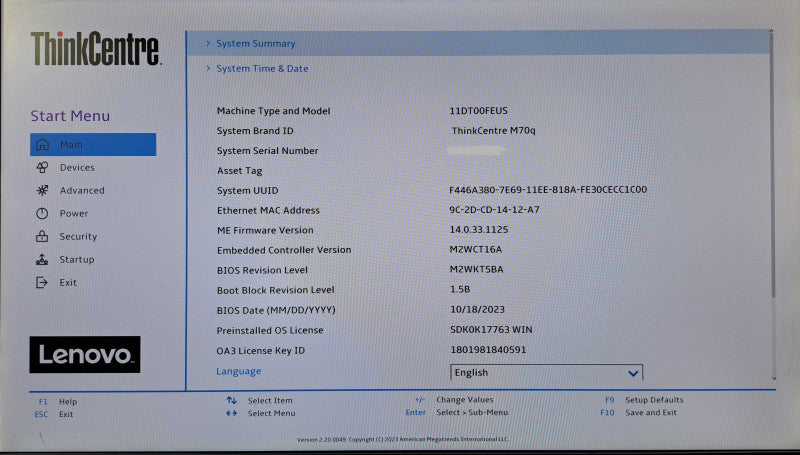Click the Boot Block value 1.5B

tap(460, 289)
